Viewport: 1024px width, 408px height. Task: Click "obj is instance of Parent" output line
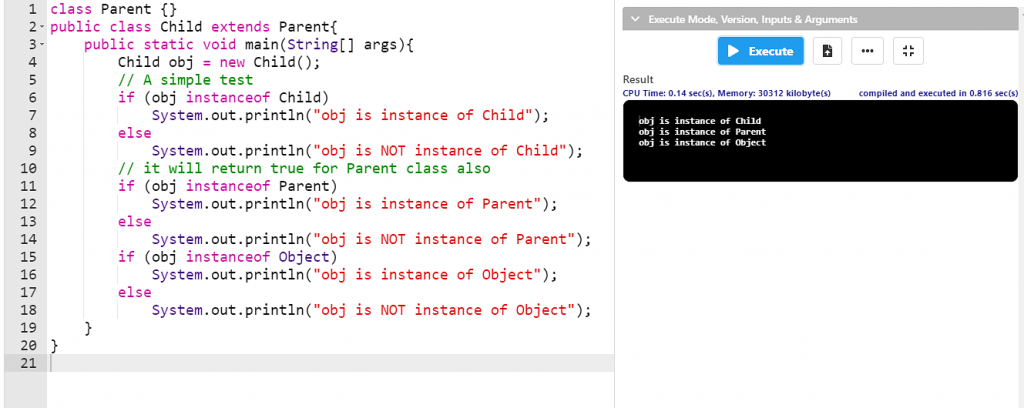pyautogui.click(x=702, y=131)
